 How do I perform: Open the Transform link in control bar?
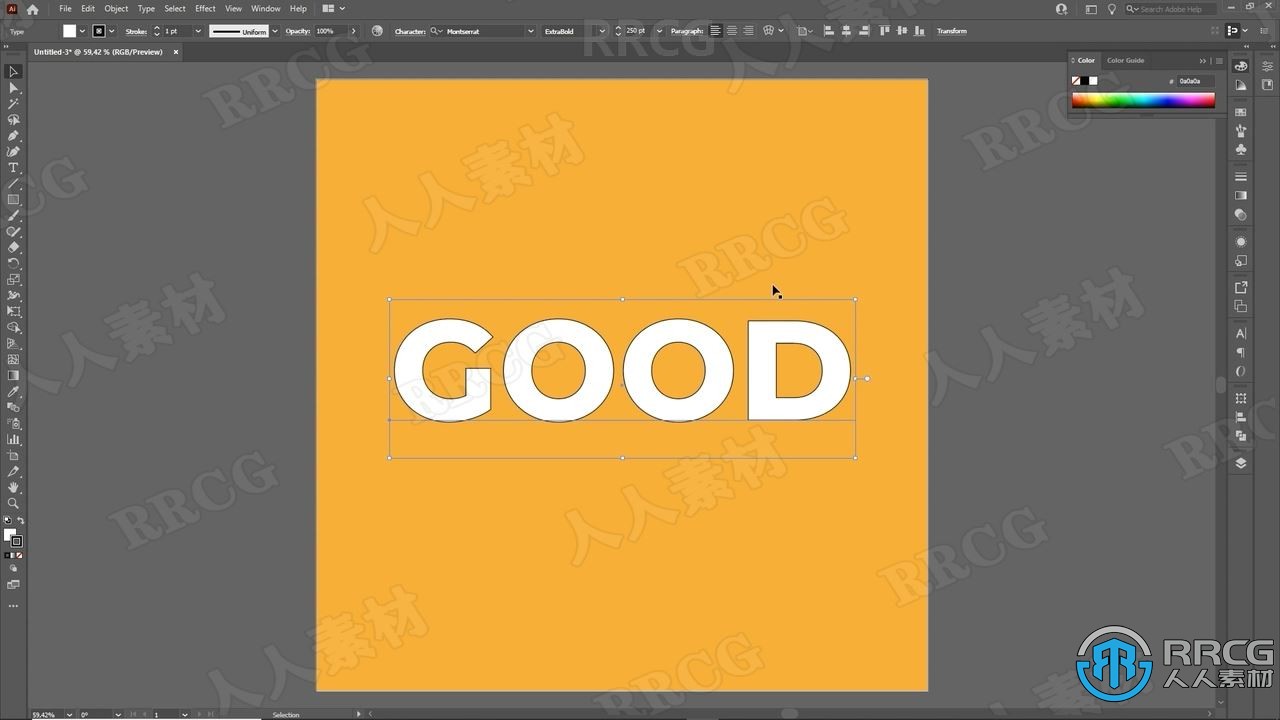pos(951,31)
